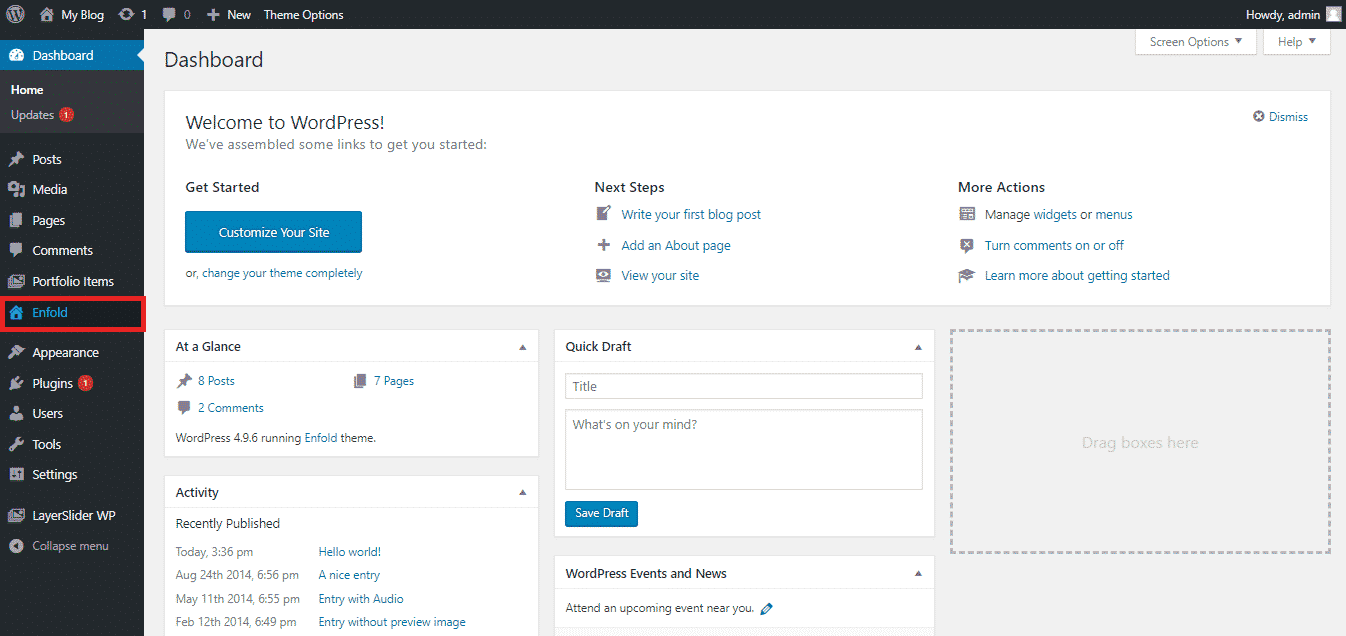Click pencil icon beside Write your first blog post

(603, 214)
